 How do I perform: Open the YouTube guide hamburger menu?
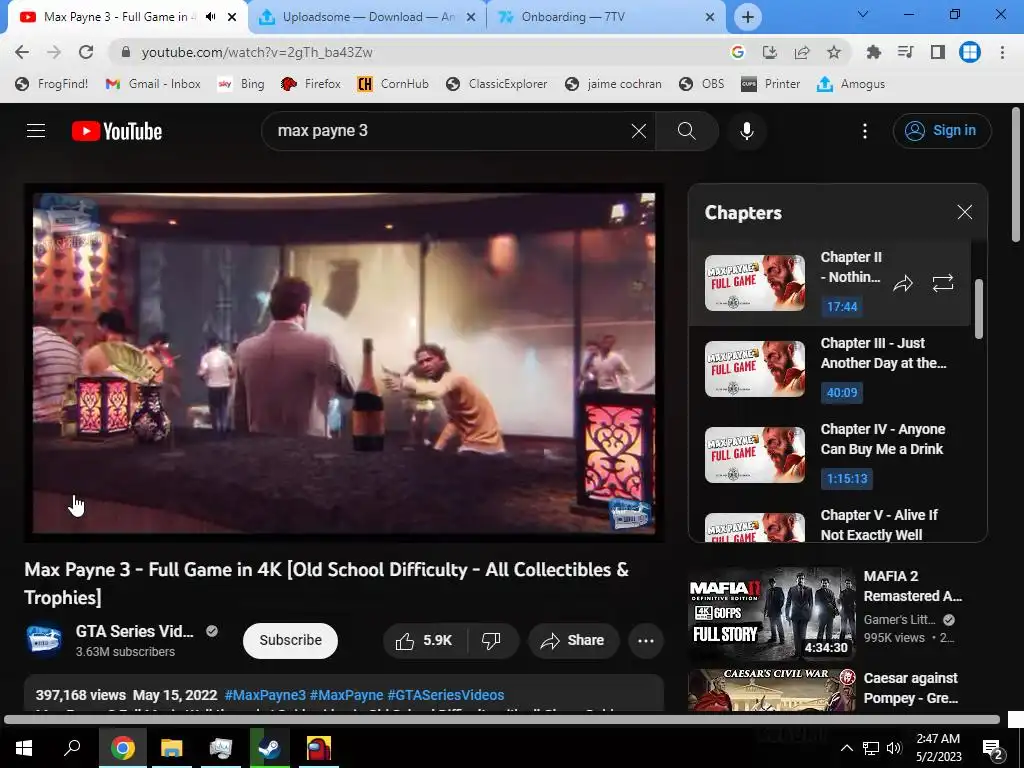coord(36,131)
